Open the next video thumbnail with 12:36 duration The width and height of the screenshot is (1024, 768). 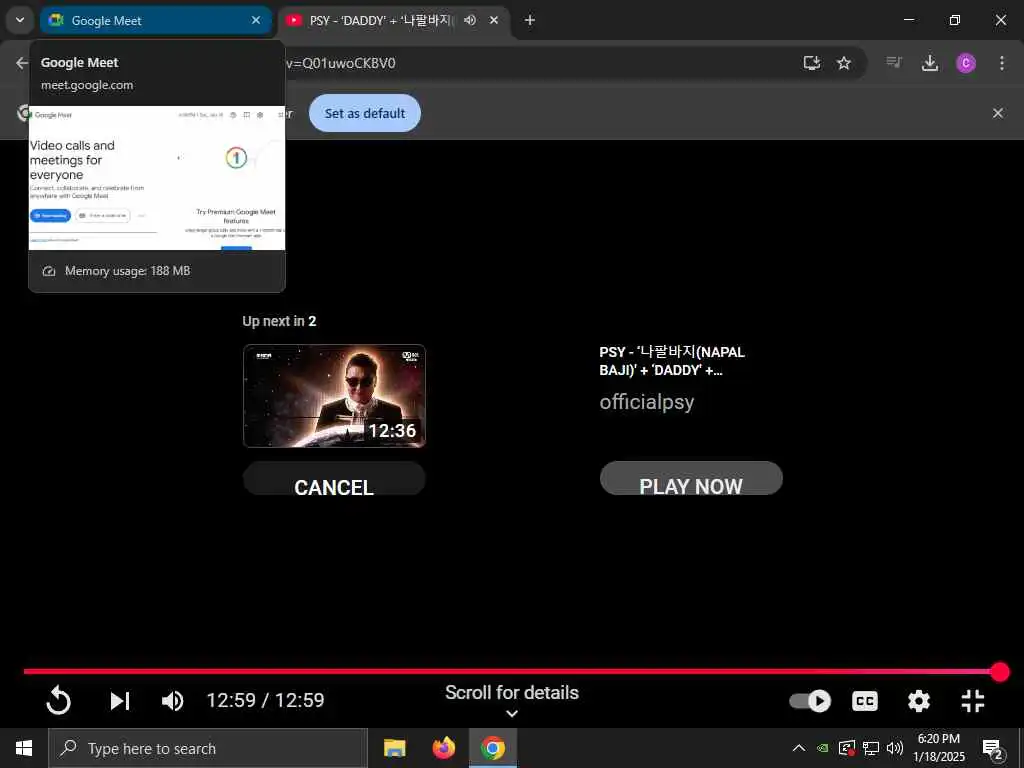pos(334,396)
